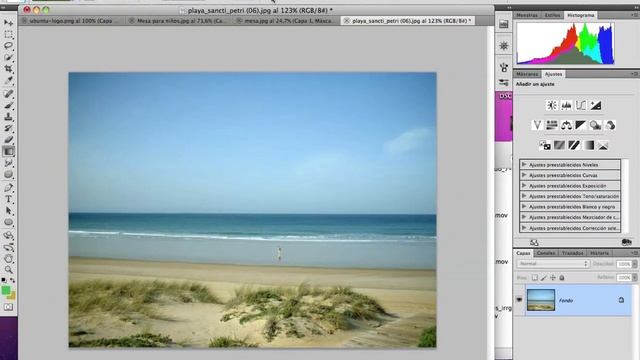This screenshot has height=360, width=640.
Task: Toggle visibility of the Fondo layer
Action: [x=519, y=300]
